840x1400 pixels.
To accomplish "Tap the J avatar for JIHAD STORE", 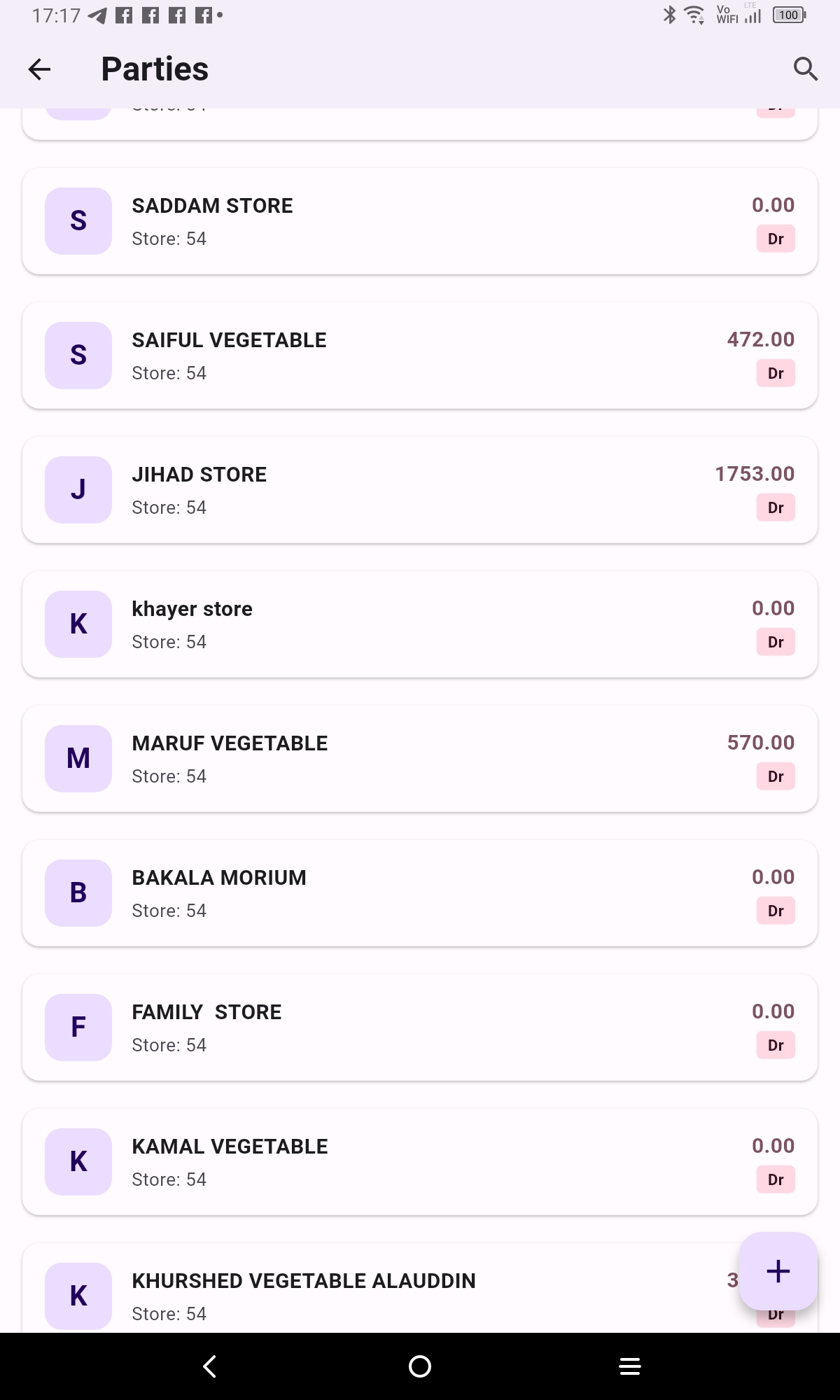I will point(78,490).
